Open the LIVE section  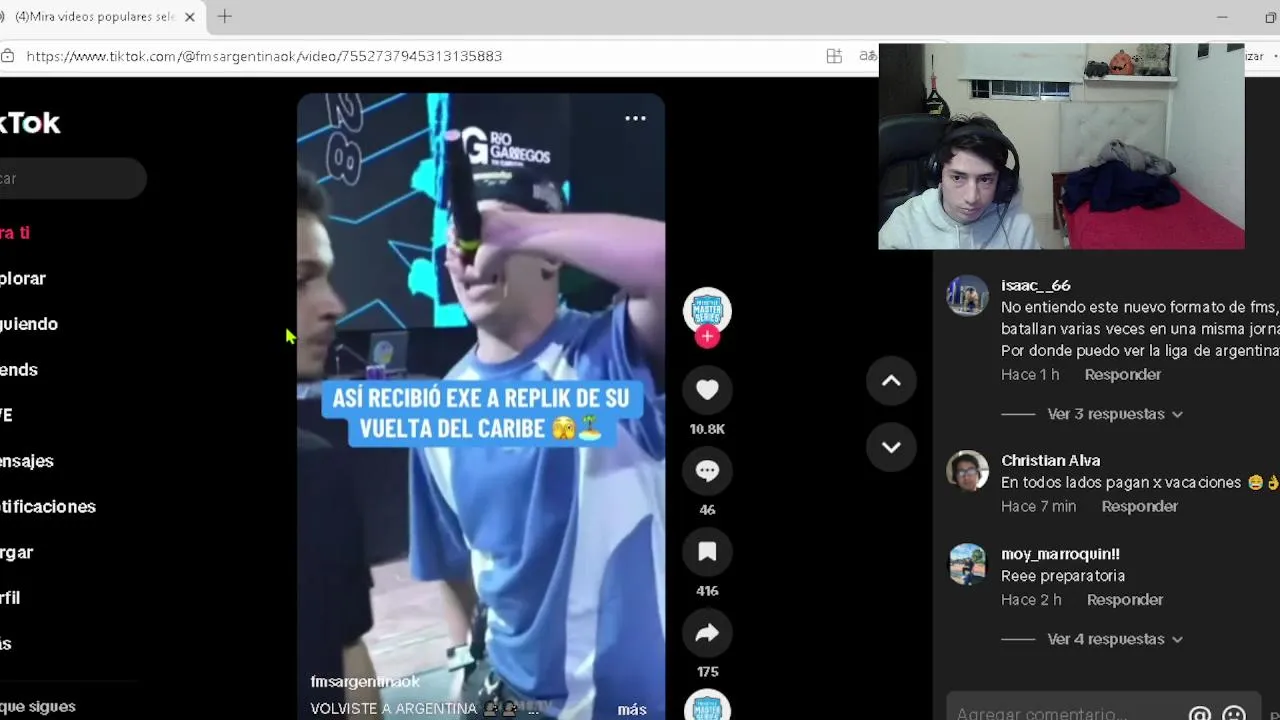point(6,415)
